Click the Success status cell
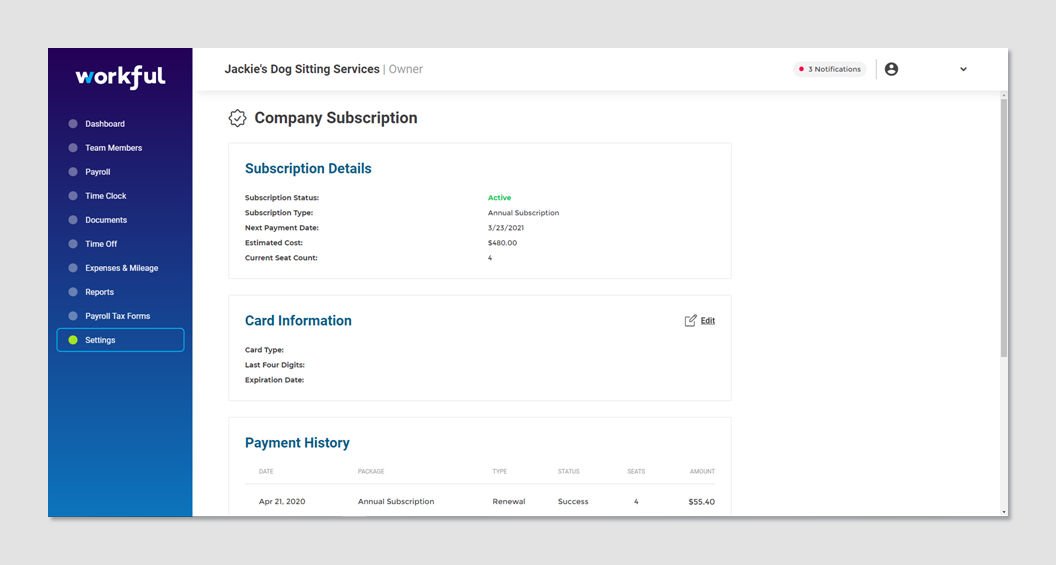The width and height of the screenshot is (1056, 565). (x=572, y=502)
